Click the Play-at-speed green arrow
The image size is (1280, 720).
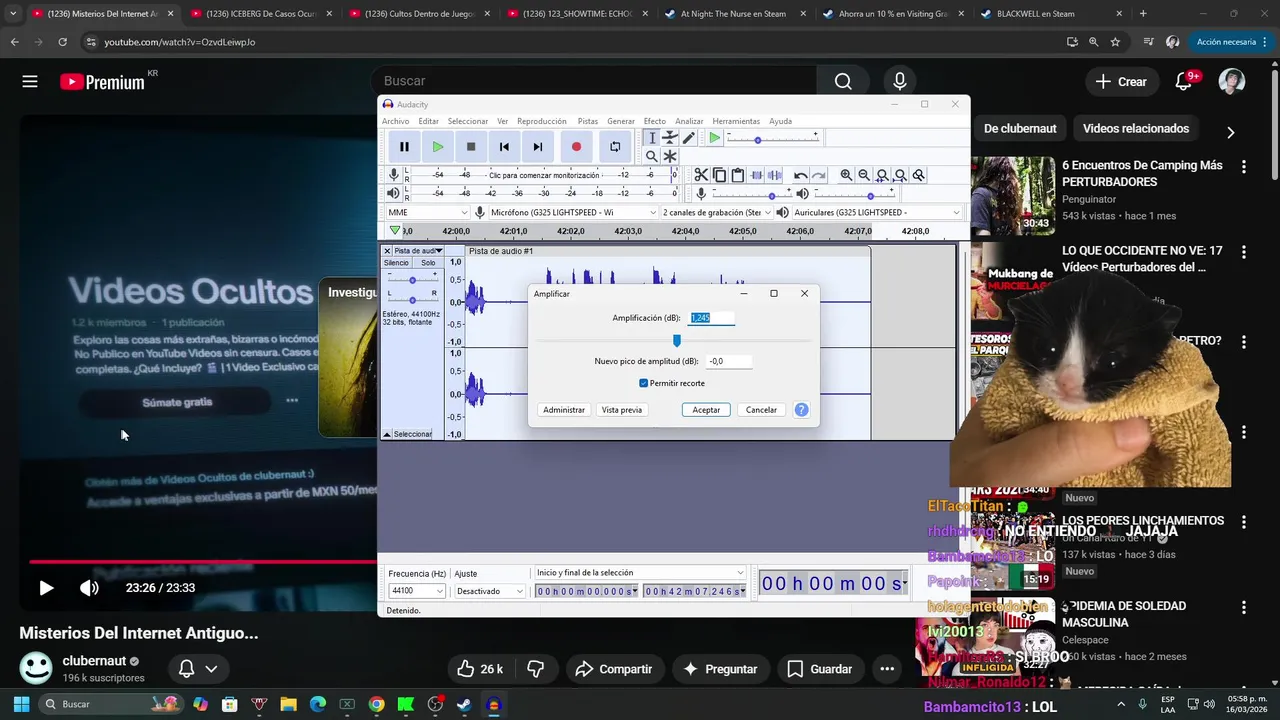tap(714, 138)
